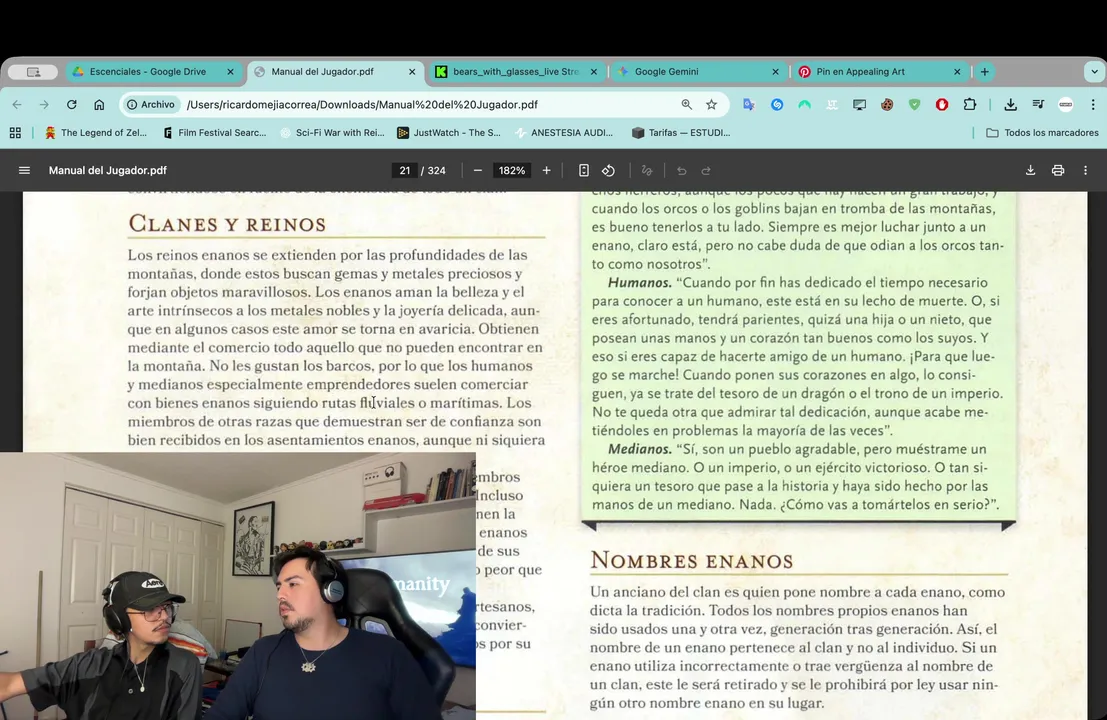Screen dimensions: 1107x720
Task: Open JustWatch - The S... bookmark
Action: point(449,133)
